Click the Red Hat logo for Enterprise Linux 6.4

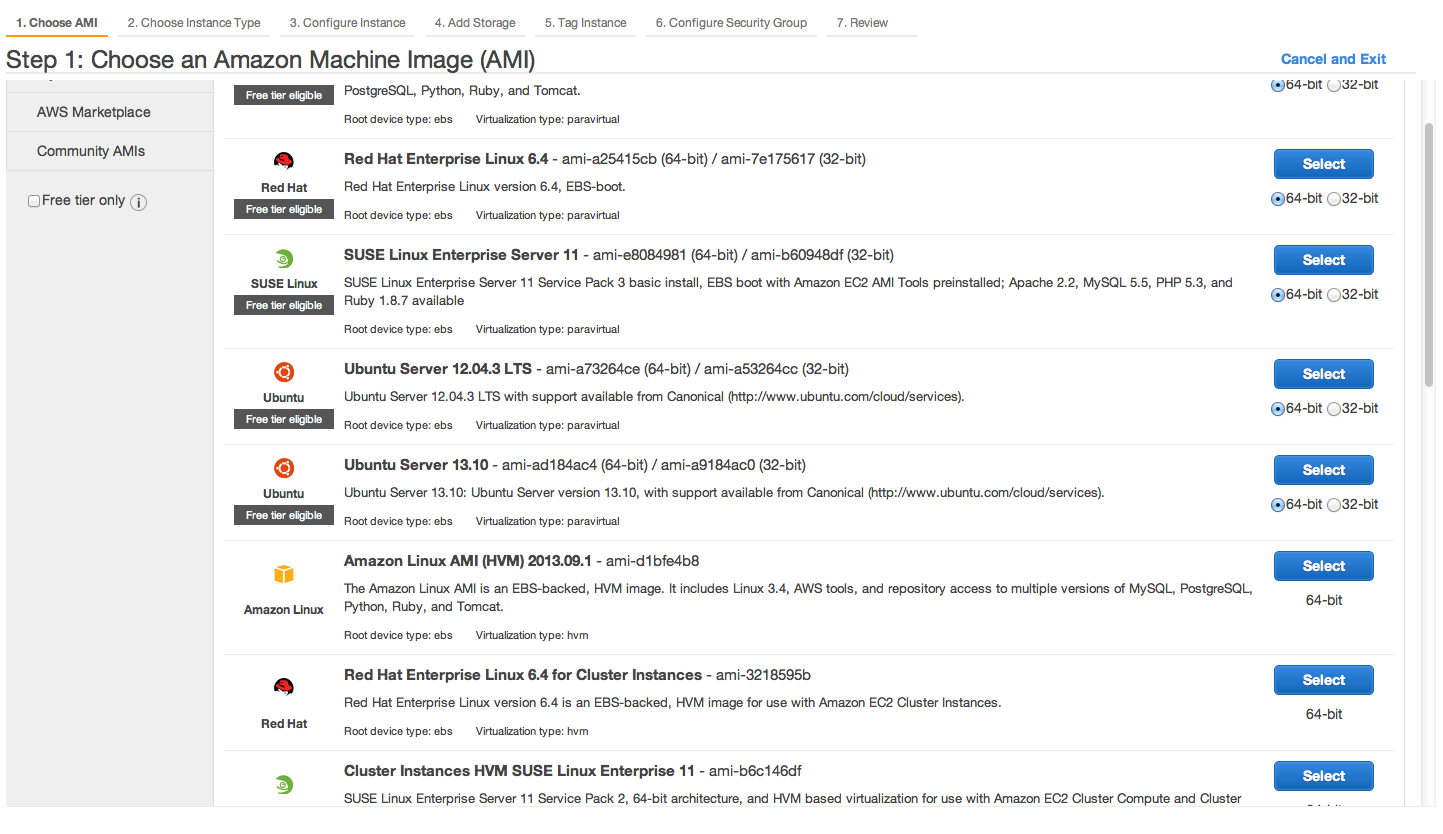(284, 162)
